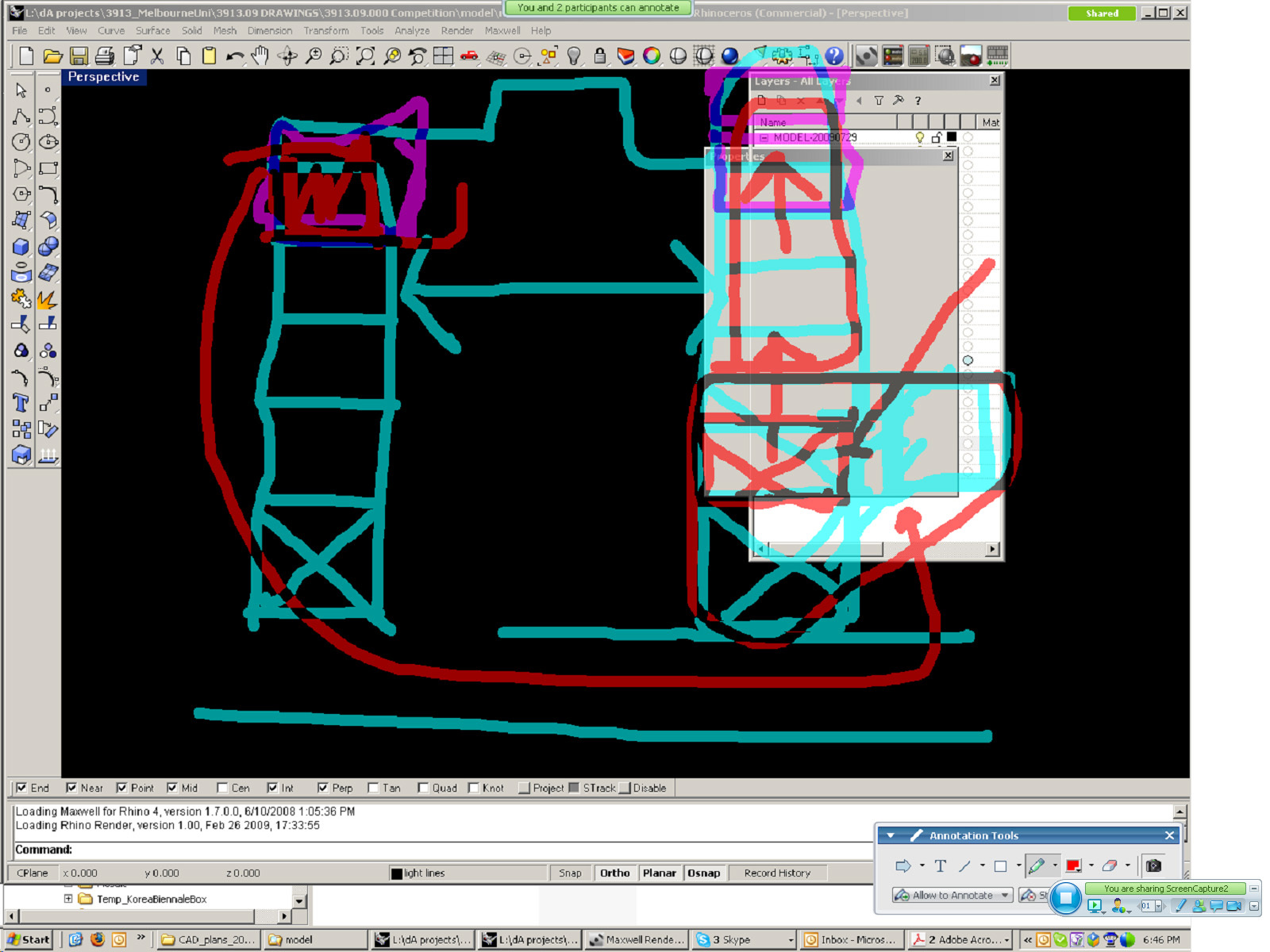Click the four viewports layout icon
Screen dimensions: 1270x952
click(443, 56)
